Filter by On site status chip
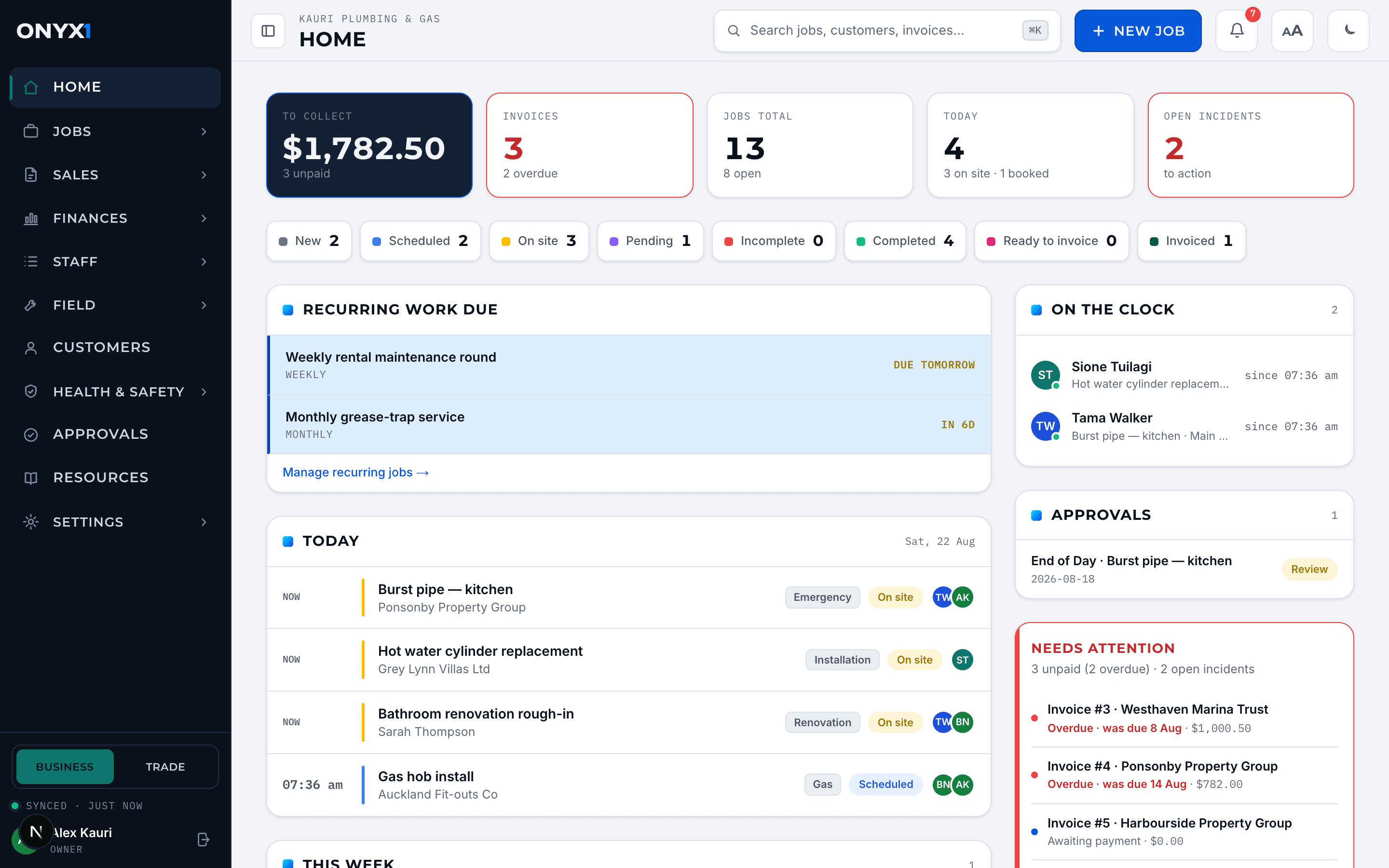Screen dimensions: 1389x868 tap(539, 241)
